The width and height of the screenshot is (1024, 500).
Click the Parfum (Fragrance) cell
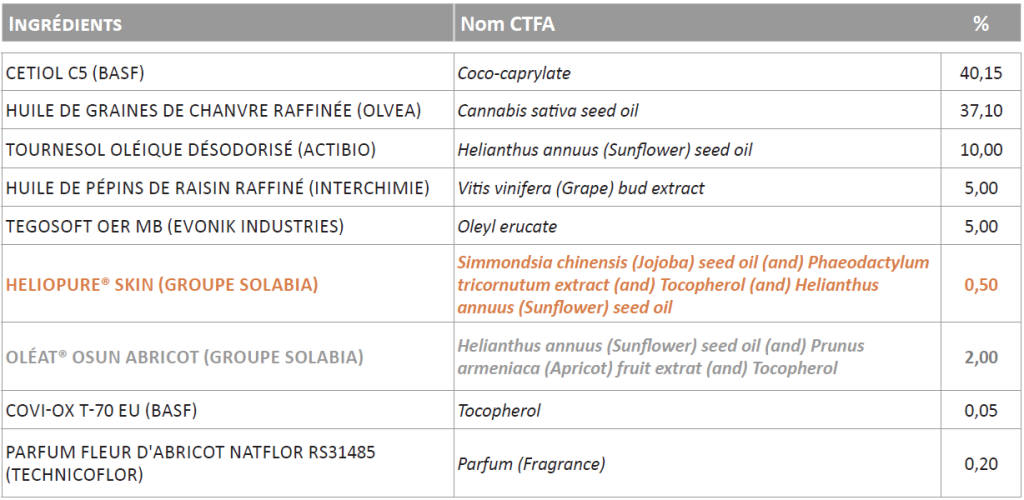tap(697, 463)
